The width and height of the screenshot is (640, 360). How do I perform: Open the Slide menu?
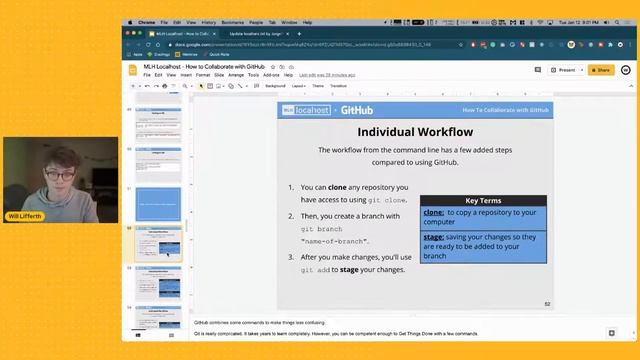219,75
